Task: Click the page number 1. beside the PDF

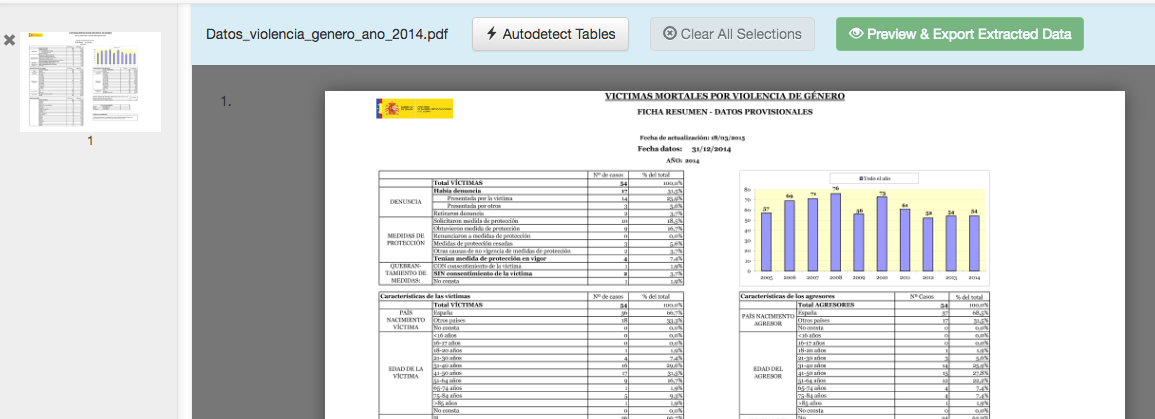Action: point(226,102)
